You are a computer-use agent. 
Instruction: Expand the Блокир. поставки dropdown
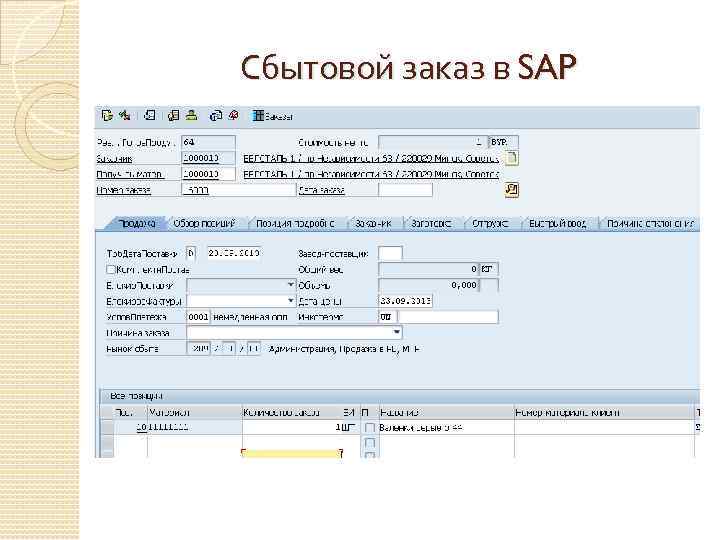(x=290, y=285)
